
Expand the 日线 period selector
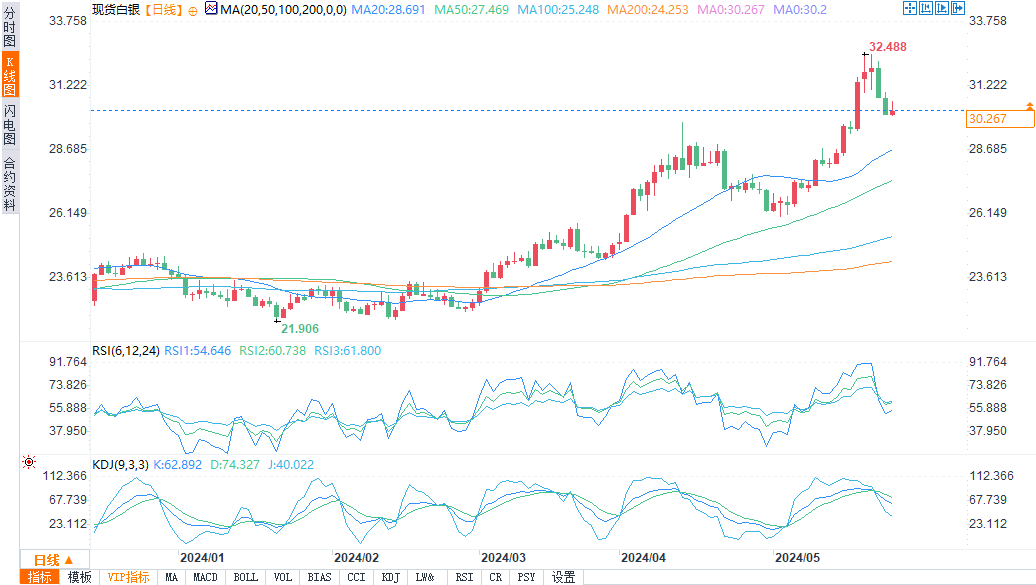(x=54, y=560)
